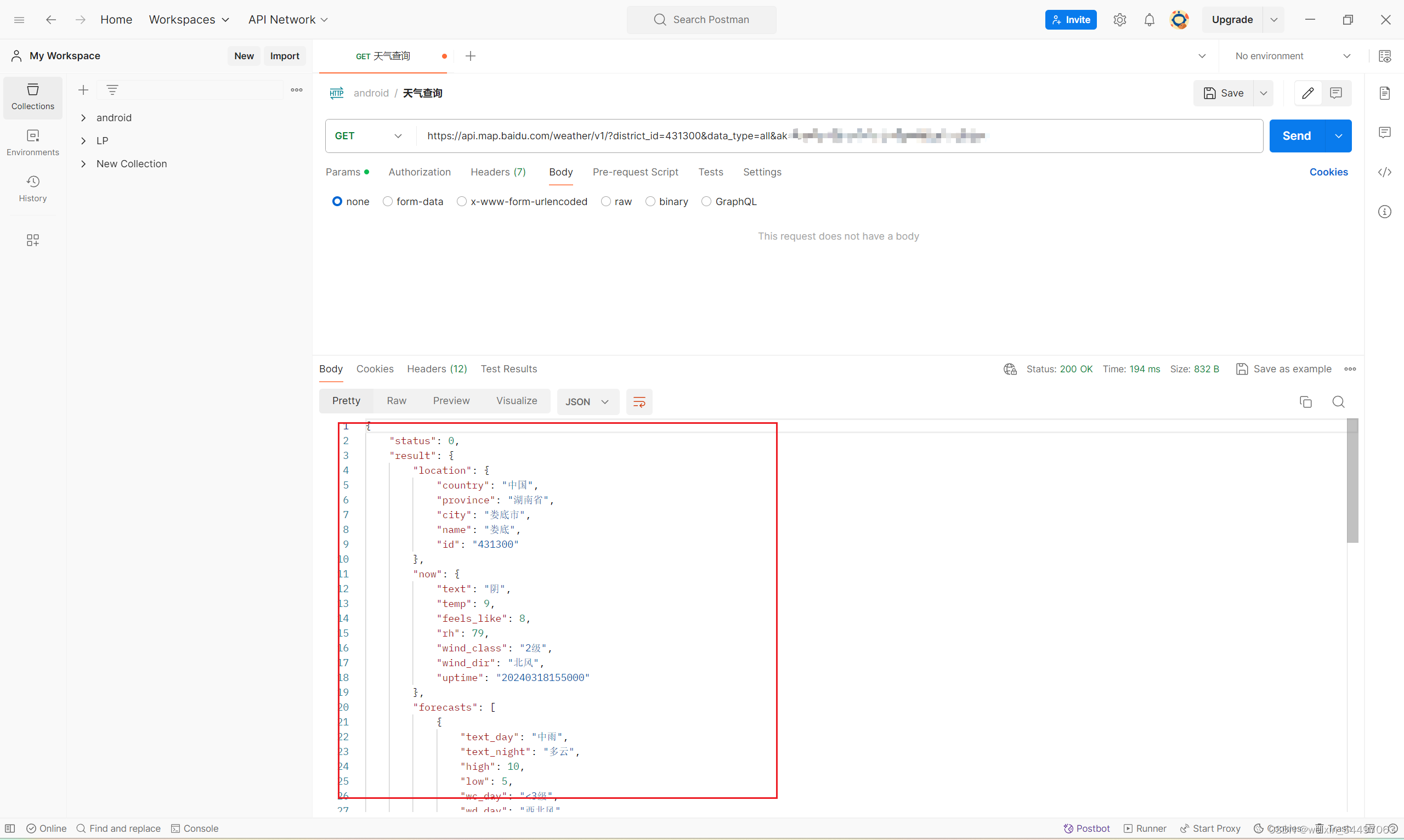Open the Environments sidebar panel

(x=33, y=143)
